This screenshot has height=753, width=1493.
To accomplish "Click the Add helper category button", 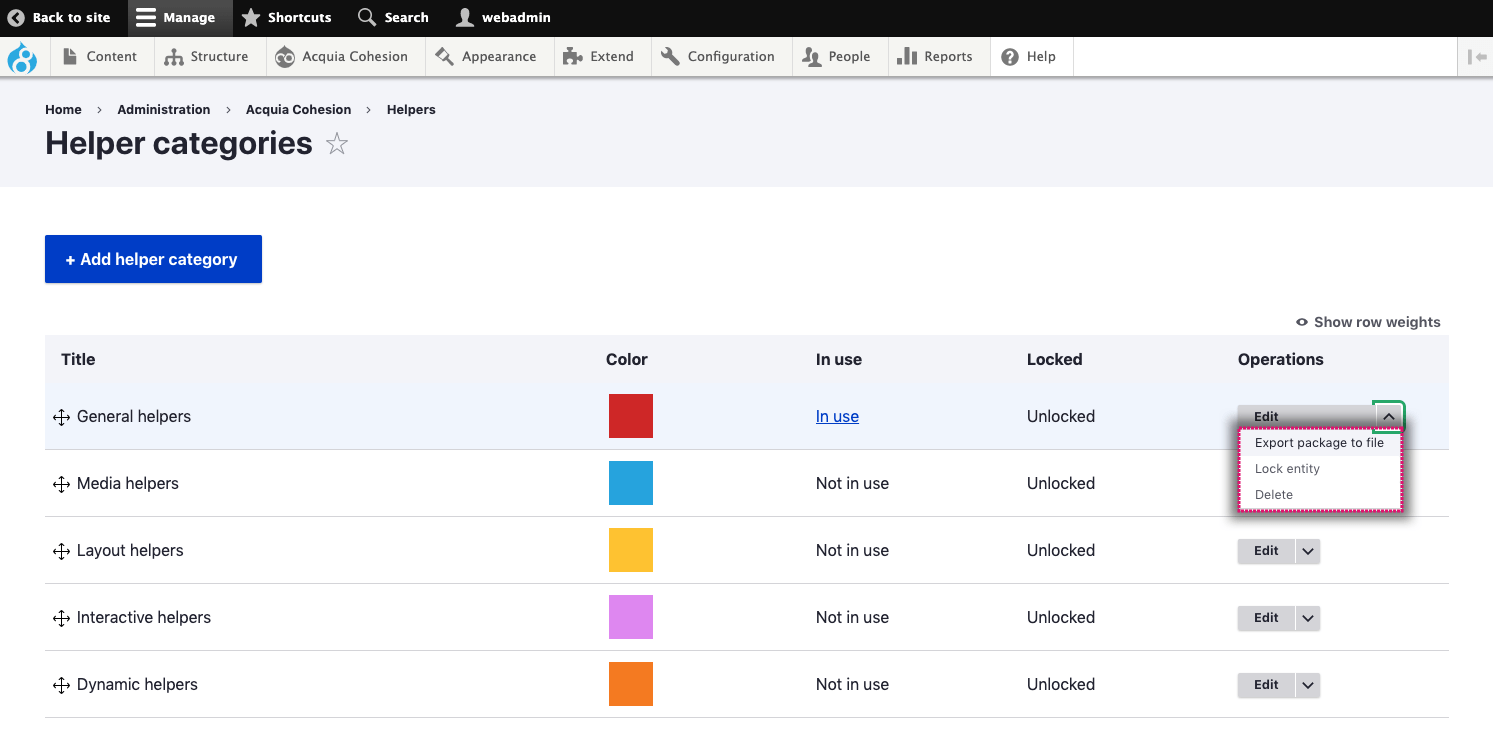I will pos(153,259).
